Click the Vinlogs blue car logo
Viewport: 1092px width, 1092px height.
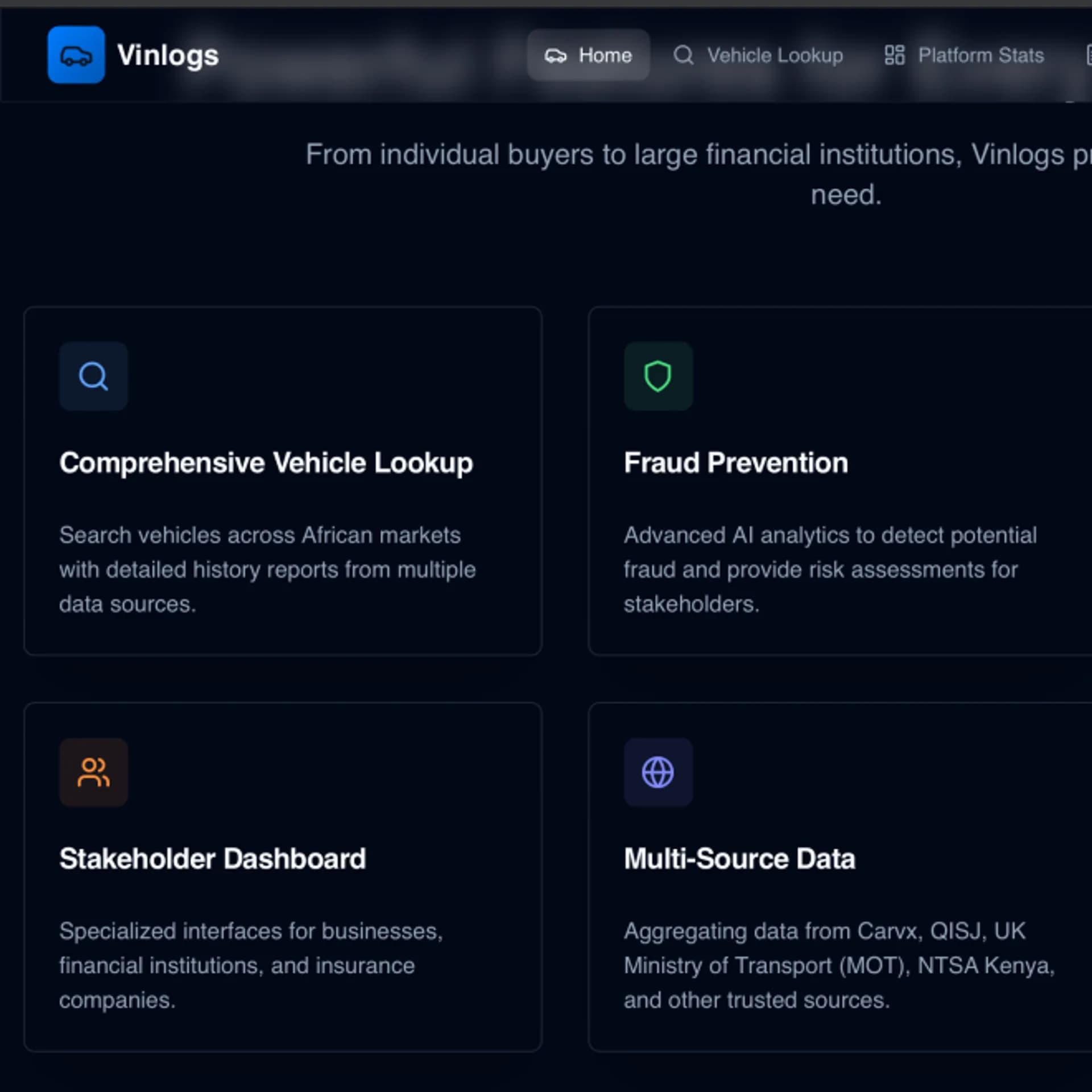coord(76,55)
